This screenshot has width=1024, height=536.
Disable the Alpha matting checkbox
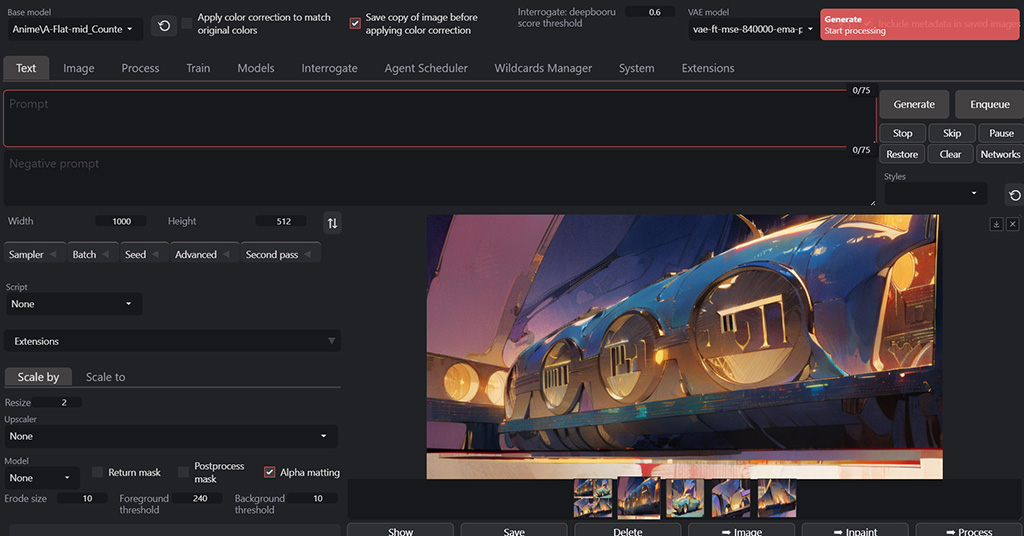[270, 472]
